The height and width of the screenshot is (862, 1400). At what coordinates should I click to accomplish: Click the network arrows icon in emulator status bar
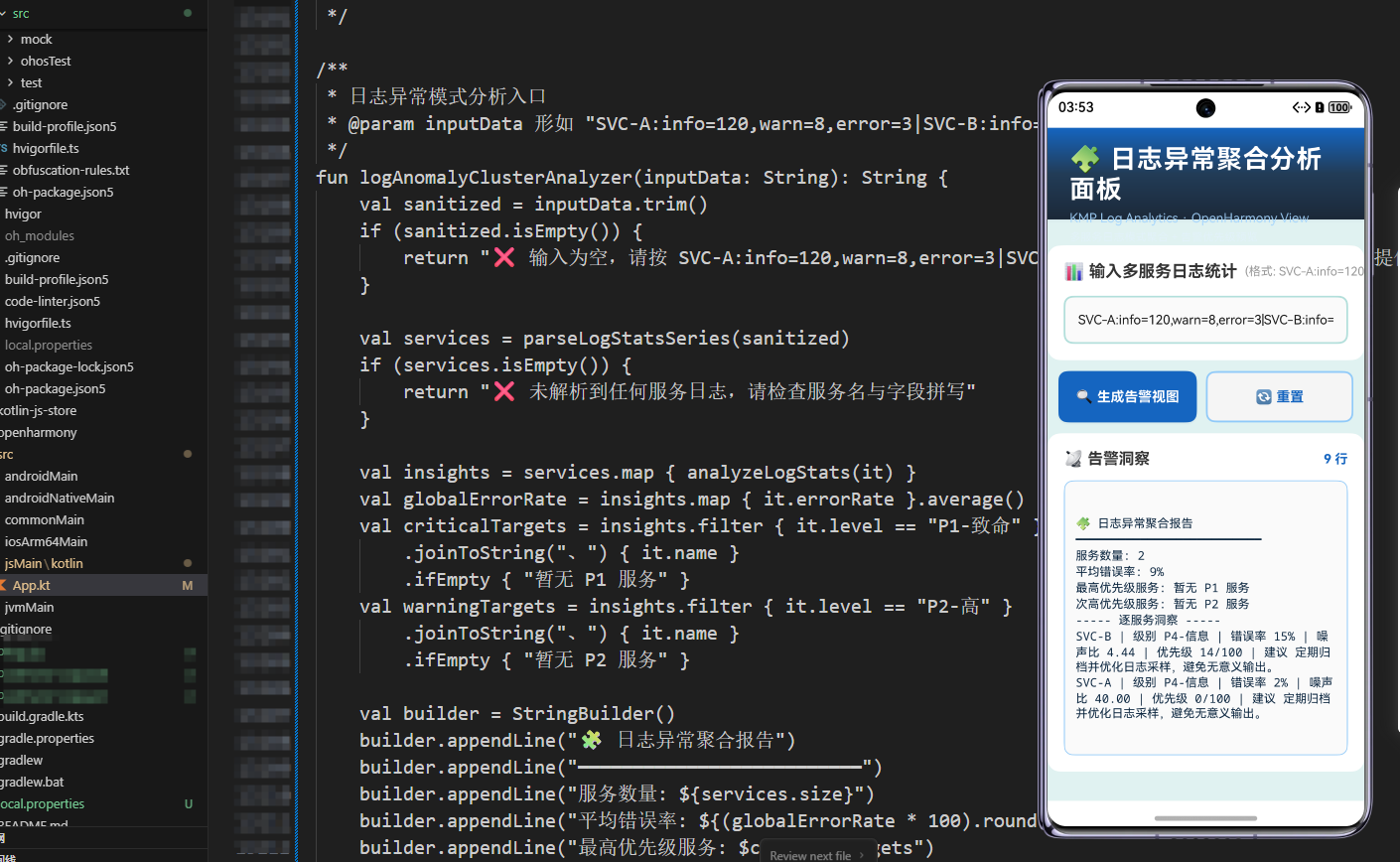click(x=1301, y=107)
